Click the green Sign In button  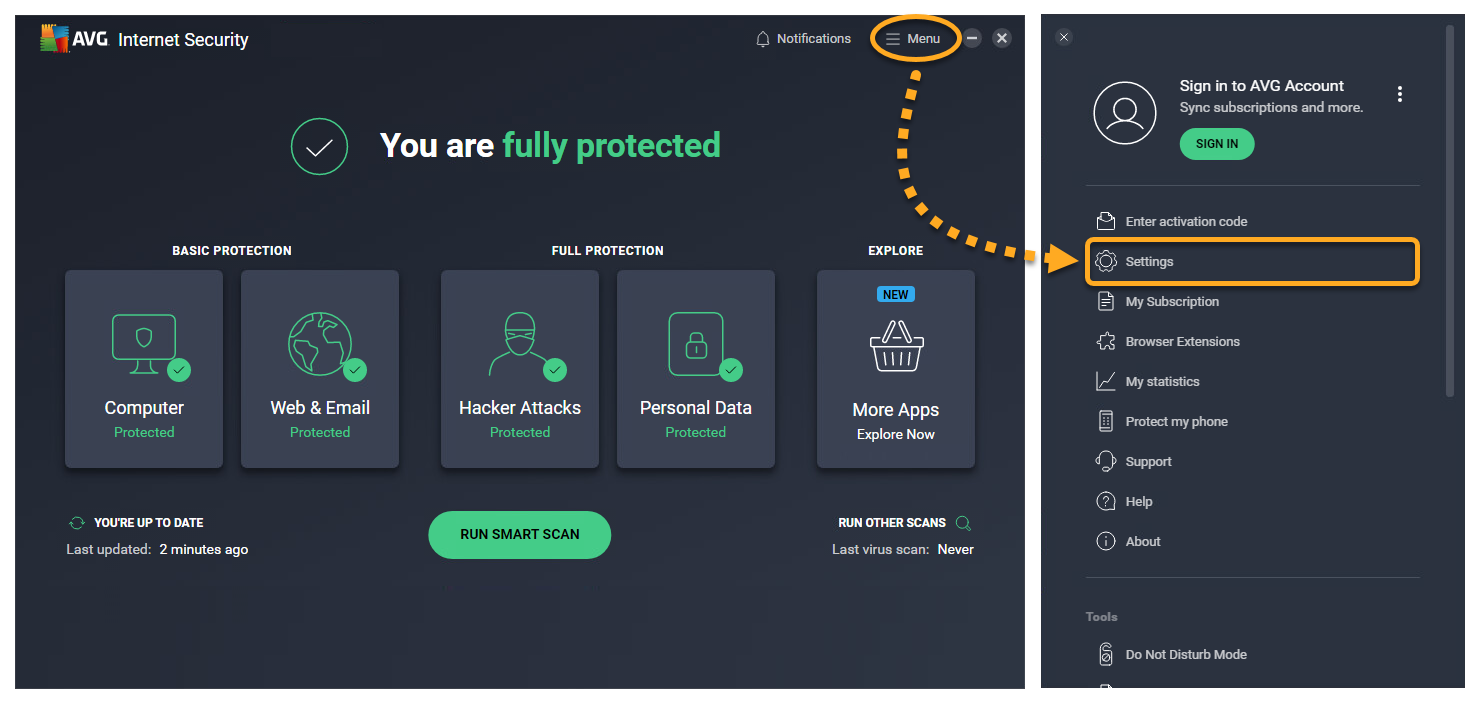[1216, 144]
